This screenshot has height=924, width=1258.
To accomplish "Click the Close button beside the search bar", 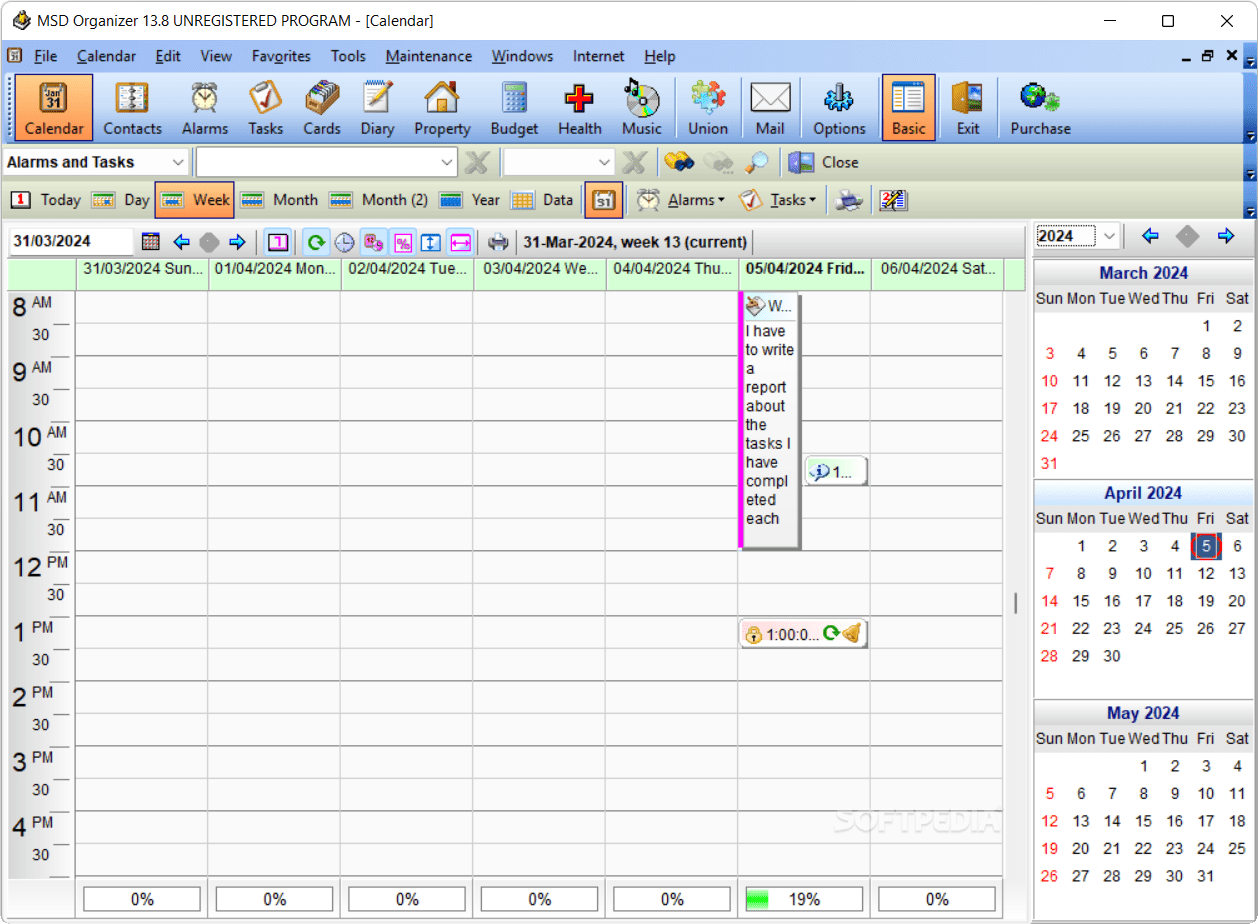I will pos(824,162).
